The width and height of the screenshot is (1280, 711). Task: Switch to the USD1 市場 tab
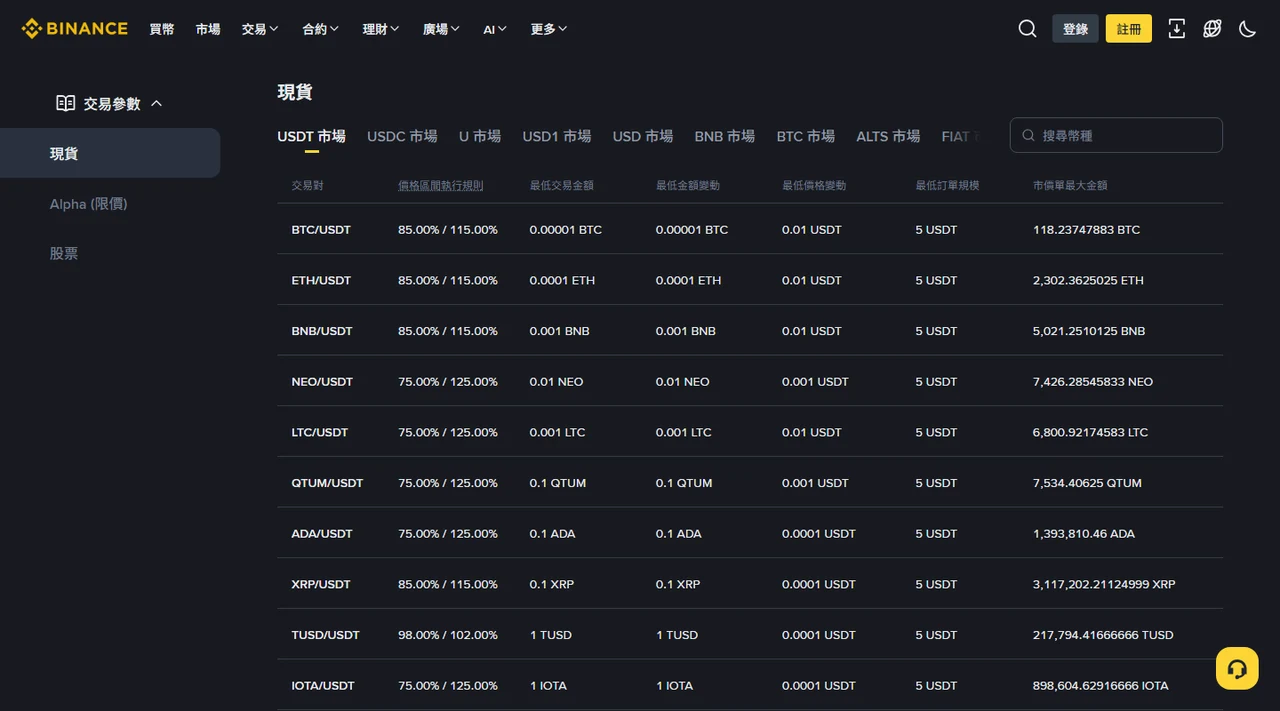[557, 136]
